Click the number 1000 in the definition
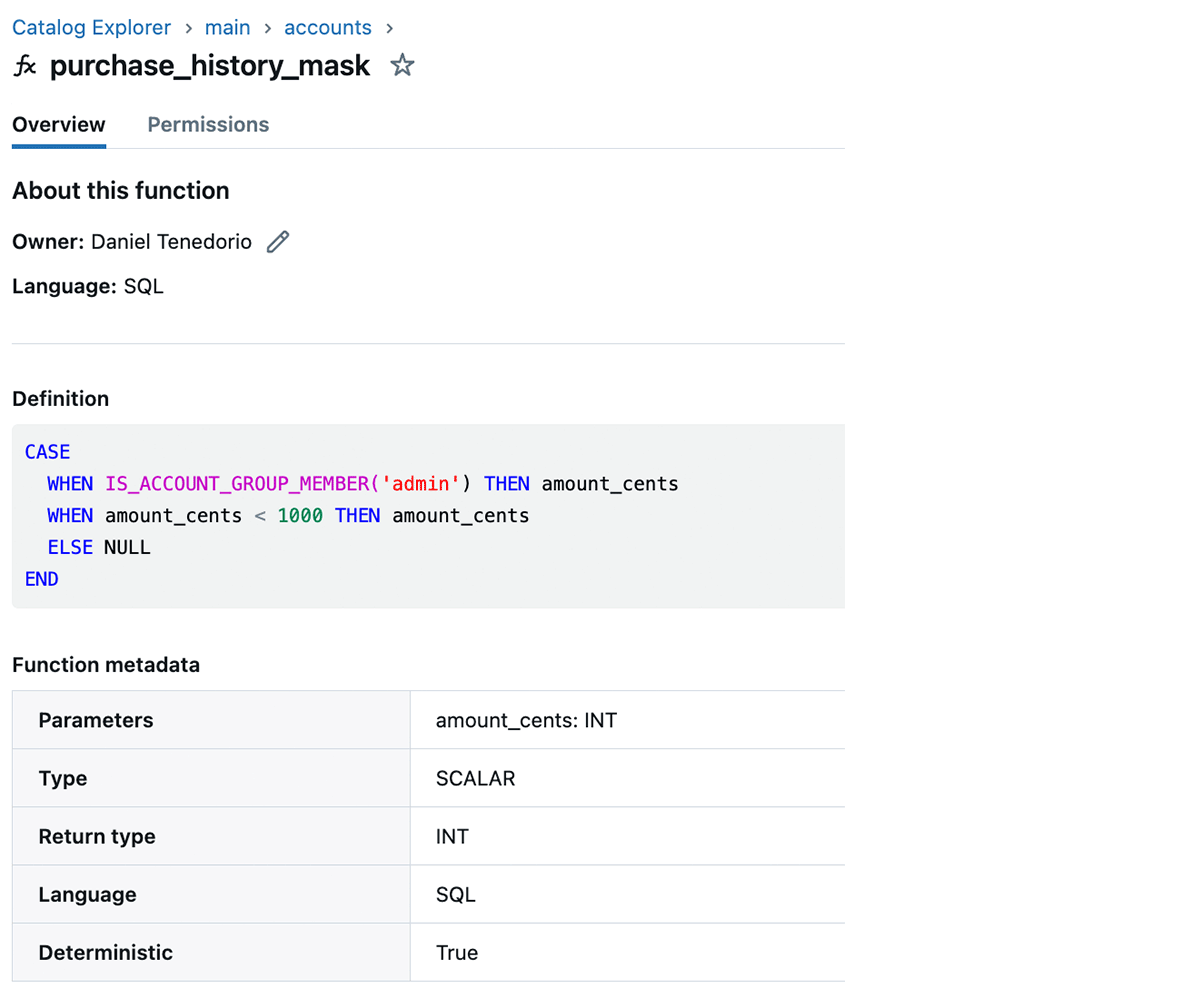Viewport: 1200px width, 997px height. pos(300,516)
